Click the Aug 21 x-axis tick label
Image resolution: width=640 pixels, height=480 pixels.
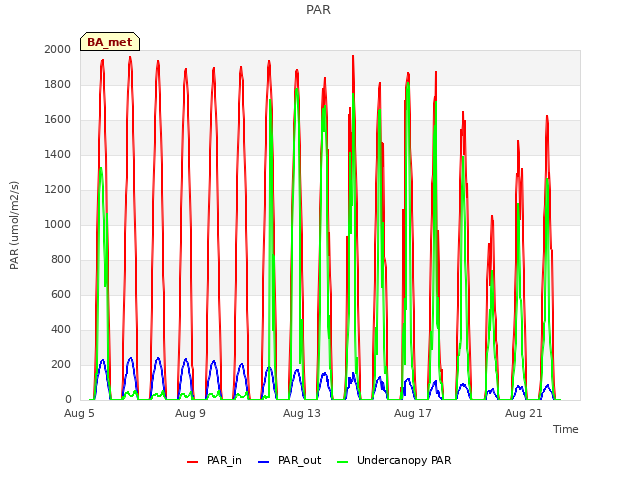click(524, 413)
